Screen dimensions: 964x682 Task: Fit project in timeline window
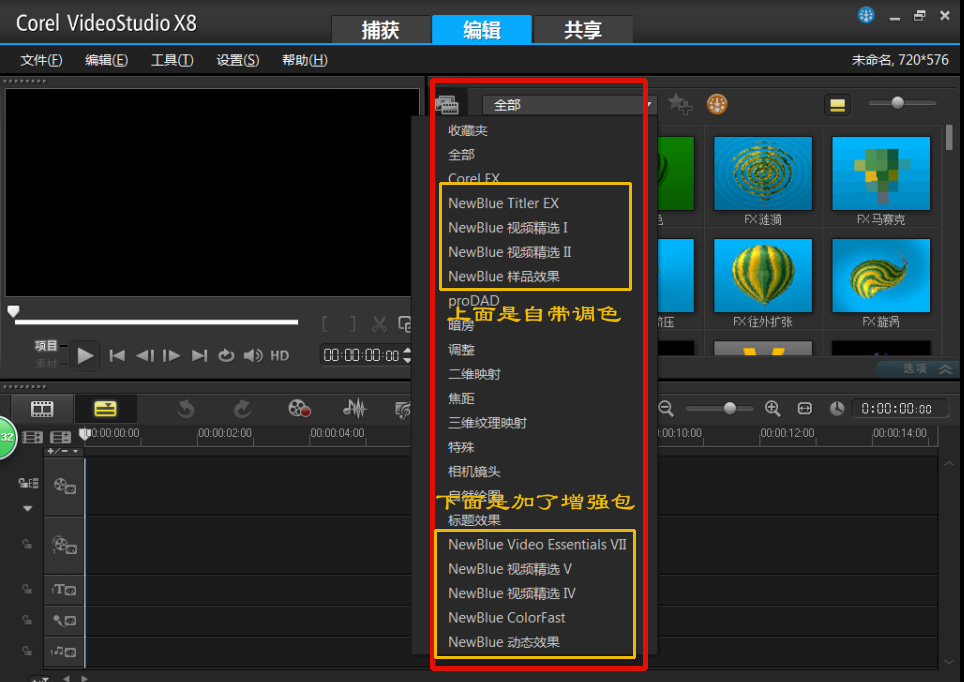[805, 409]
